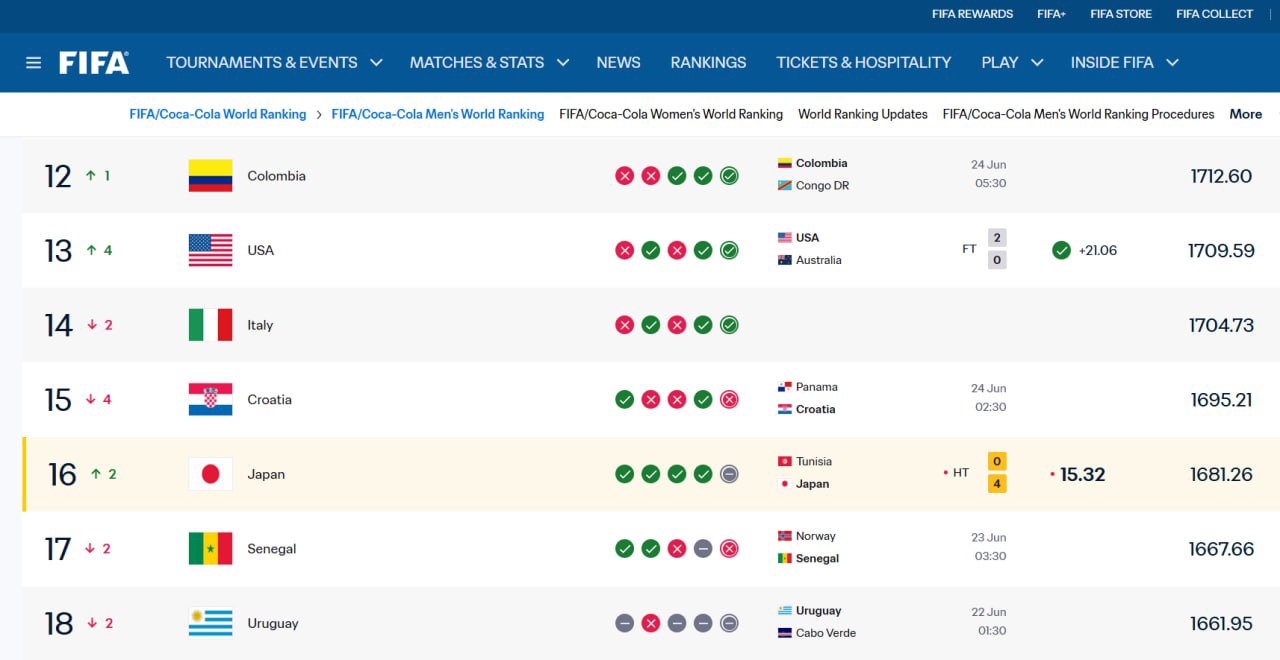Click USA full-time score 2
This screenshot has width=1280, height=660.
(x=996, y=238)
